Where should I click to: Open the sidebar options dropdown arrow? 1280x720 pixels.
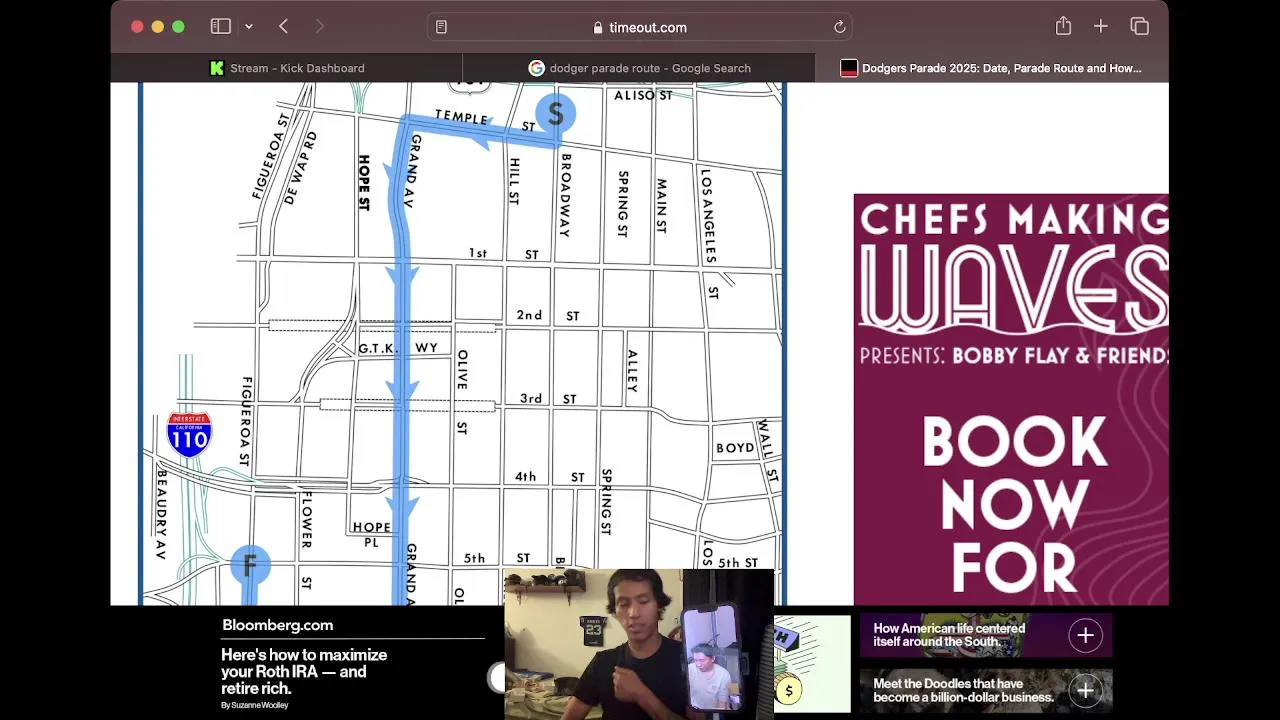click(x=248, y=27)
